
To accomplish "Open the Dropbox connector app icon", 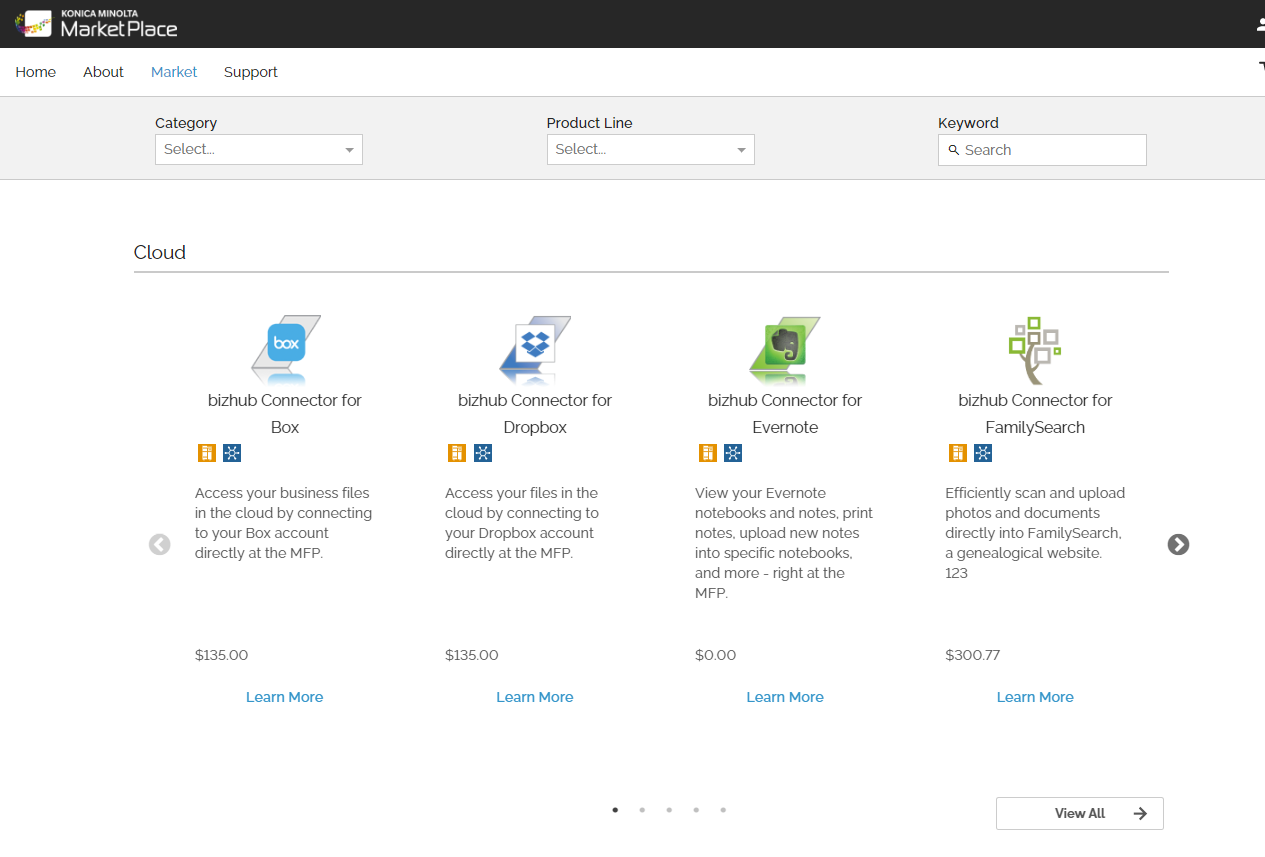I will click(x=535, y=349).
